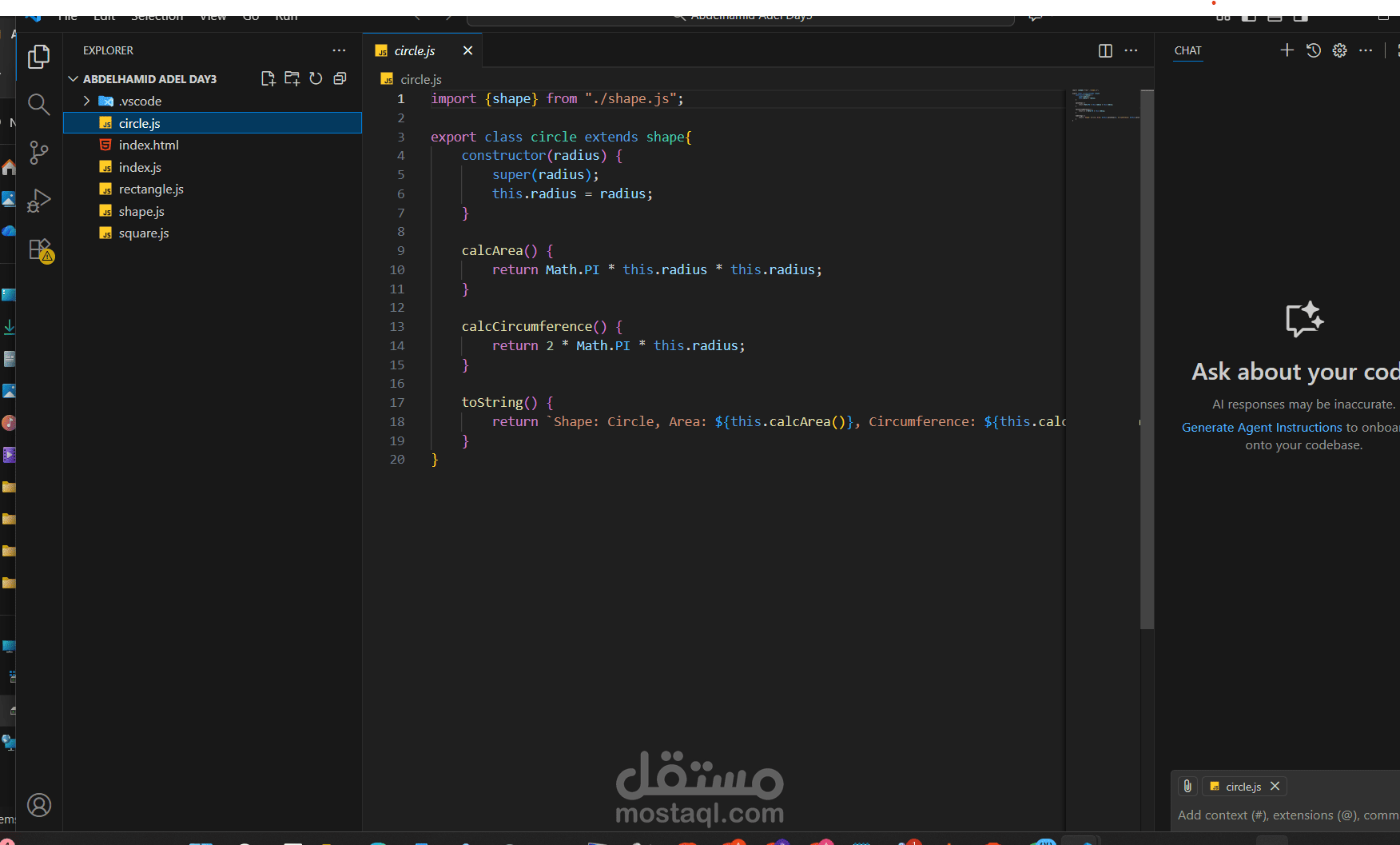Open the Accounts menu icon
This screenshot has height=845, width=1400.
[38, 805]
